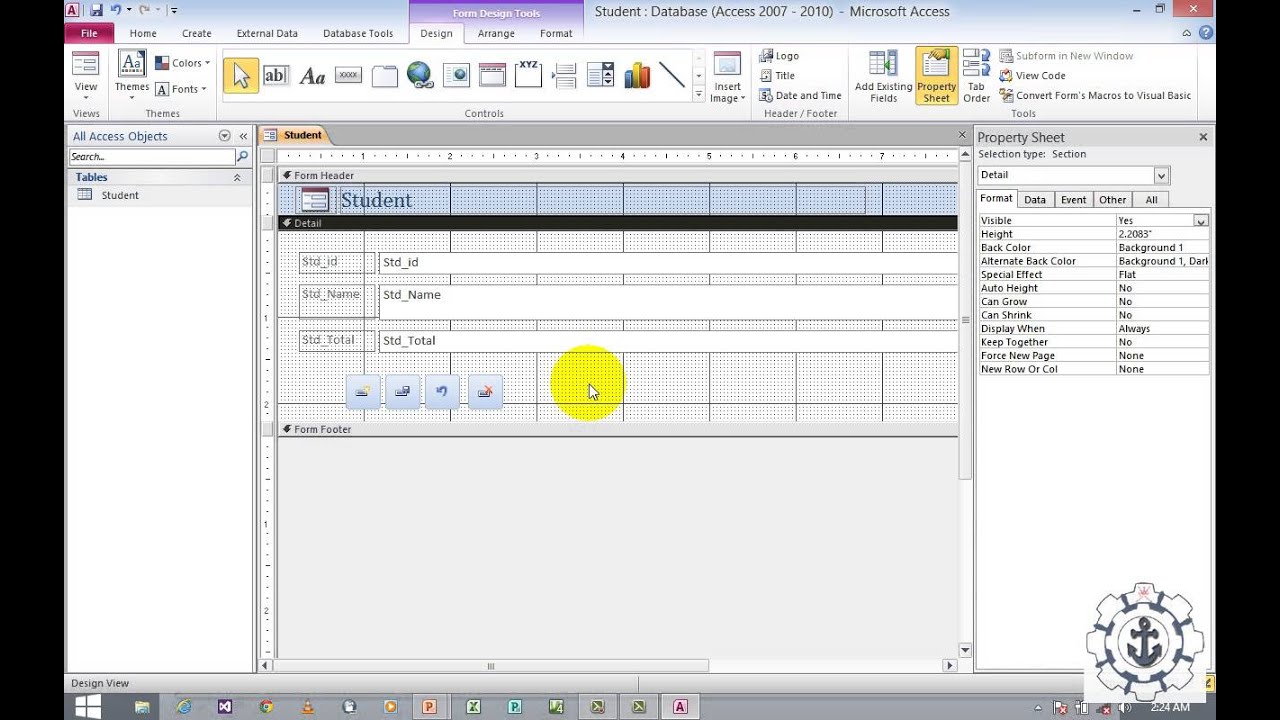The image size is (1280, 720).
Task: Click the navigation pane Search box
Action: (152, 157)
